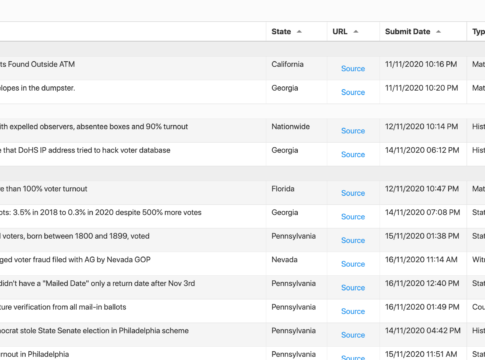The image size is (485, 360).
Task: Select title about verification from mail-in ballots
Action: [x=63, y=307]
